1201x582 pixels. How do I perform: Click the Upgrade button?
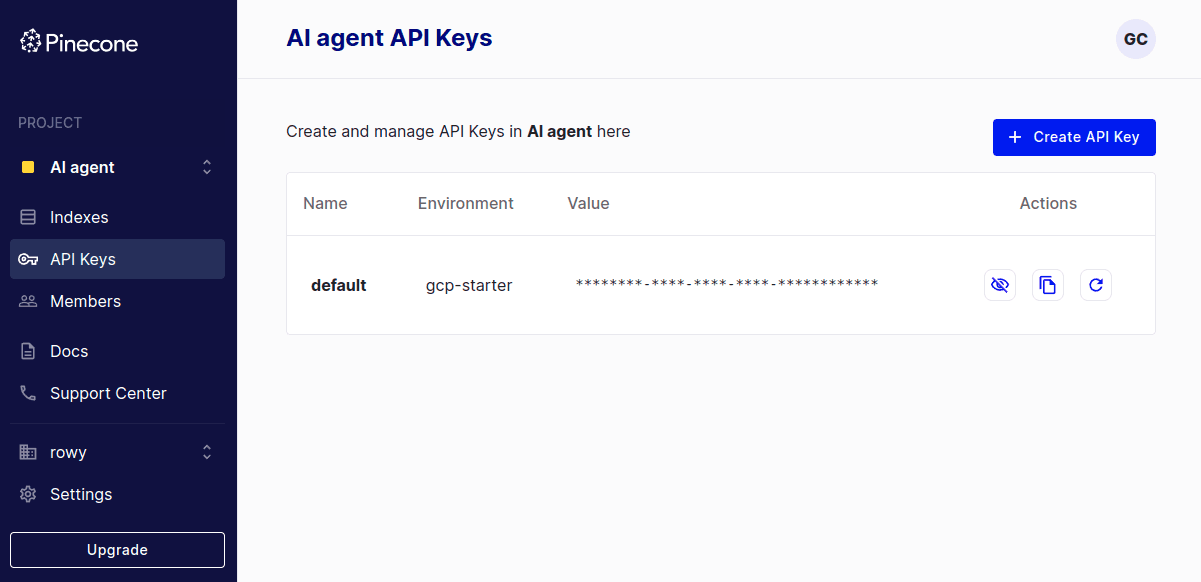pyautogui.click(x=116, y=550)
